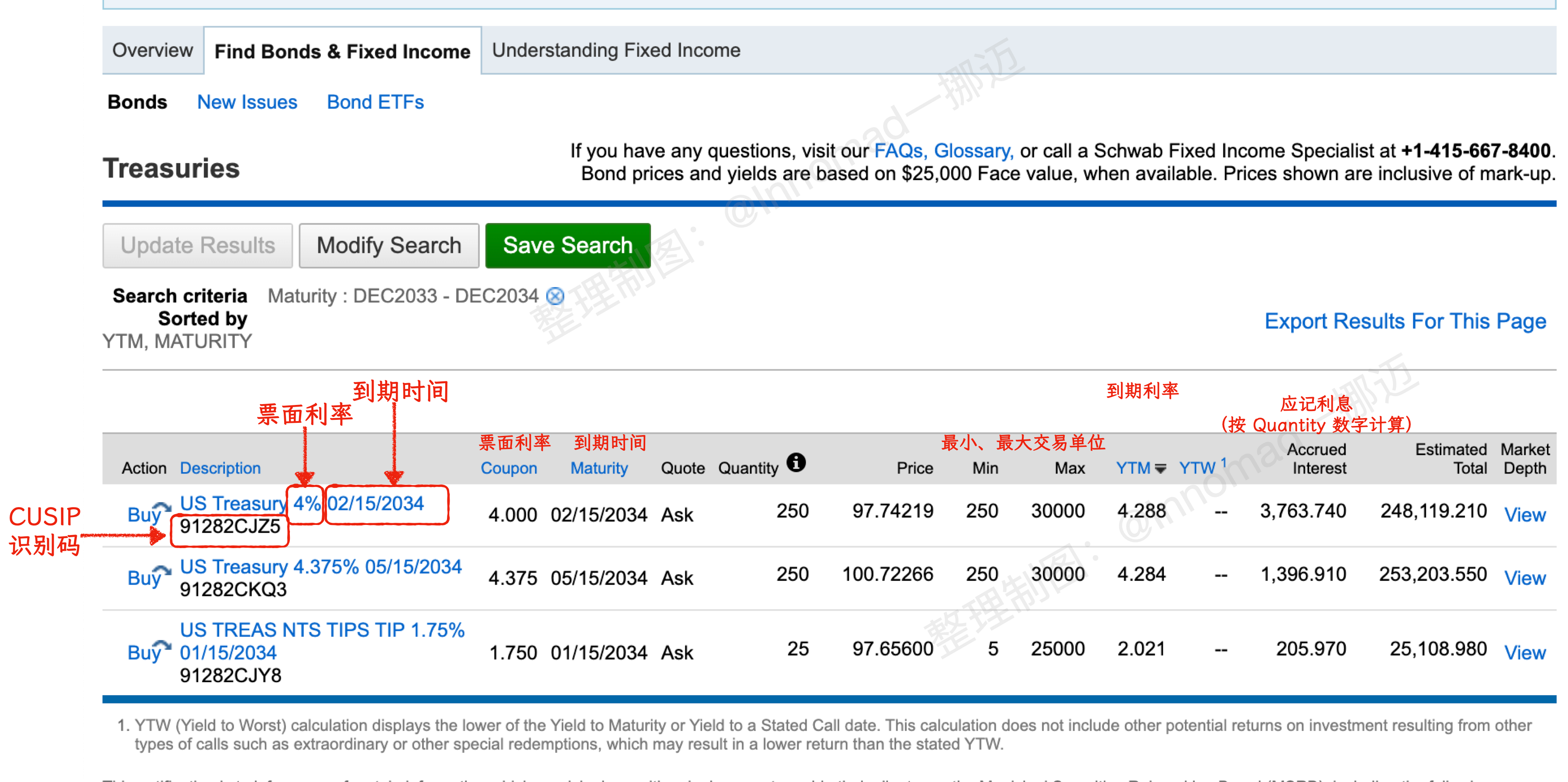
Task: Open the Glossary link
Action: click(973, 151)
